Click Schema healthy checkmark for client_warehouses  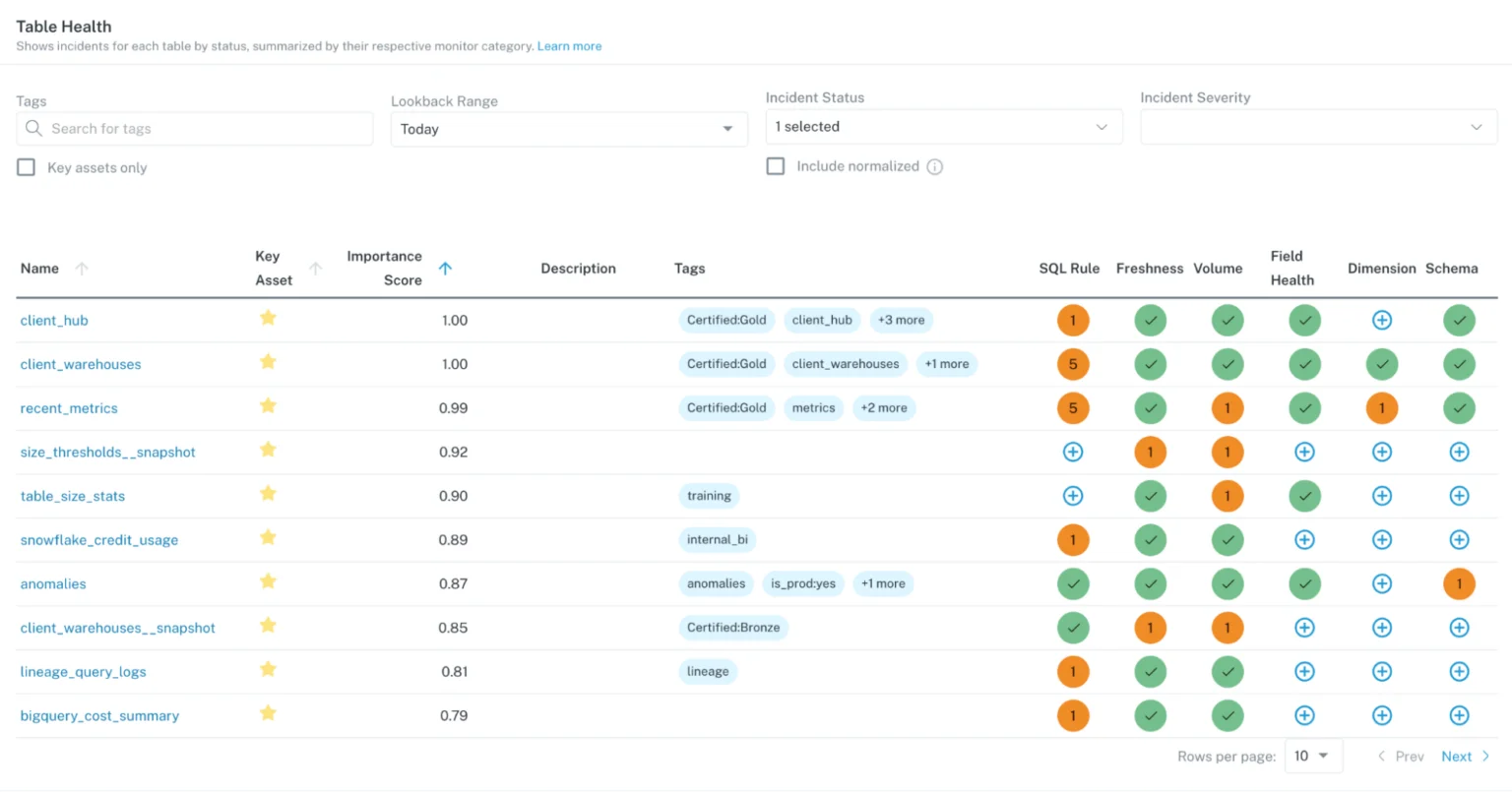point(1459,364)
